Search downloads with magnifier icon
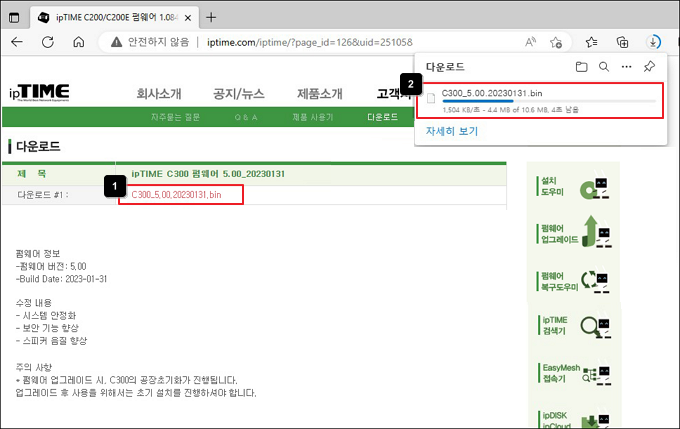This screenshot has width=680, height=429. [604, 67]
